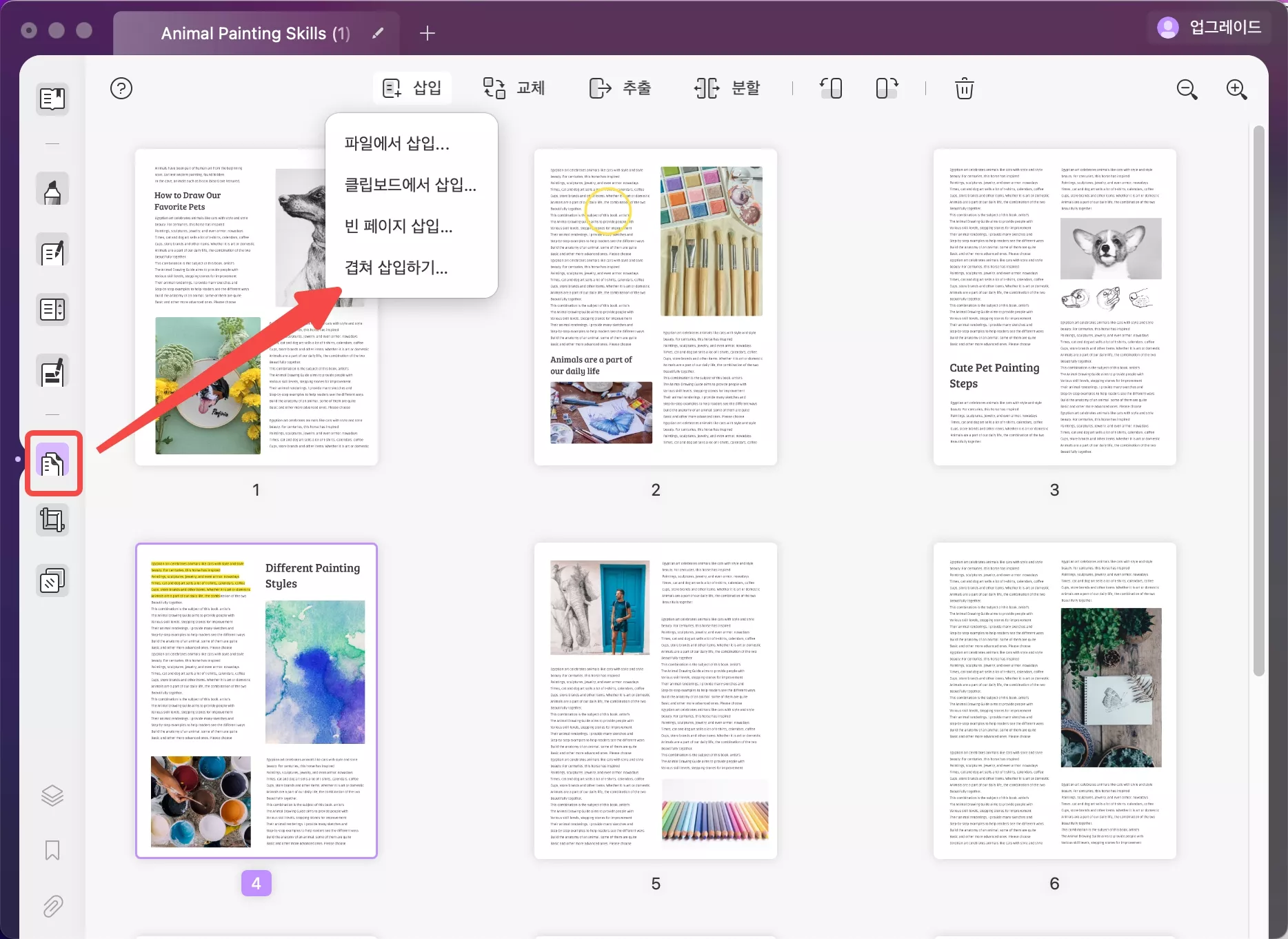Select page 4 Different Painting Styles thumbnail

256,700
